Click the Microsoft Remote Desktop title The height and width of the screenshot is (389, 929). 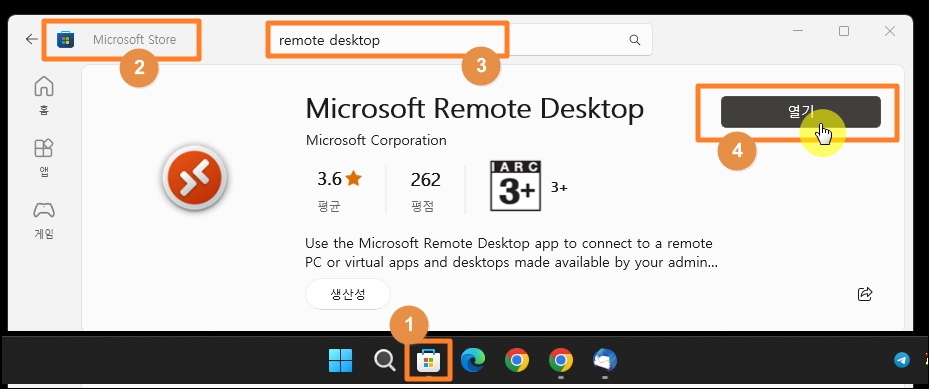475,109
